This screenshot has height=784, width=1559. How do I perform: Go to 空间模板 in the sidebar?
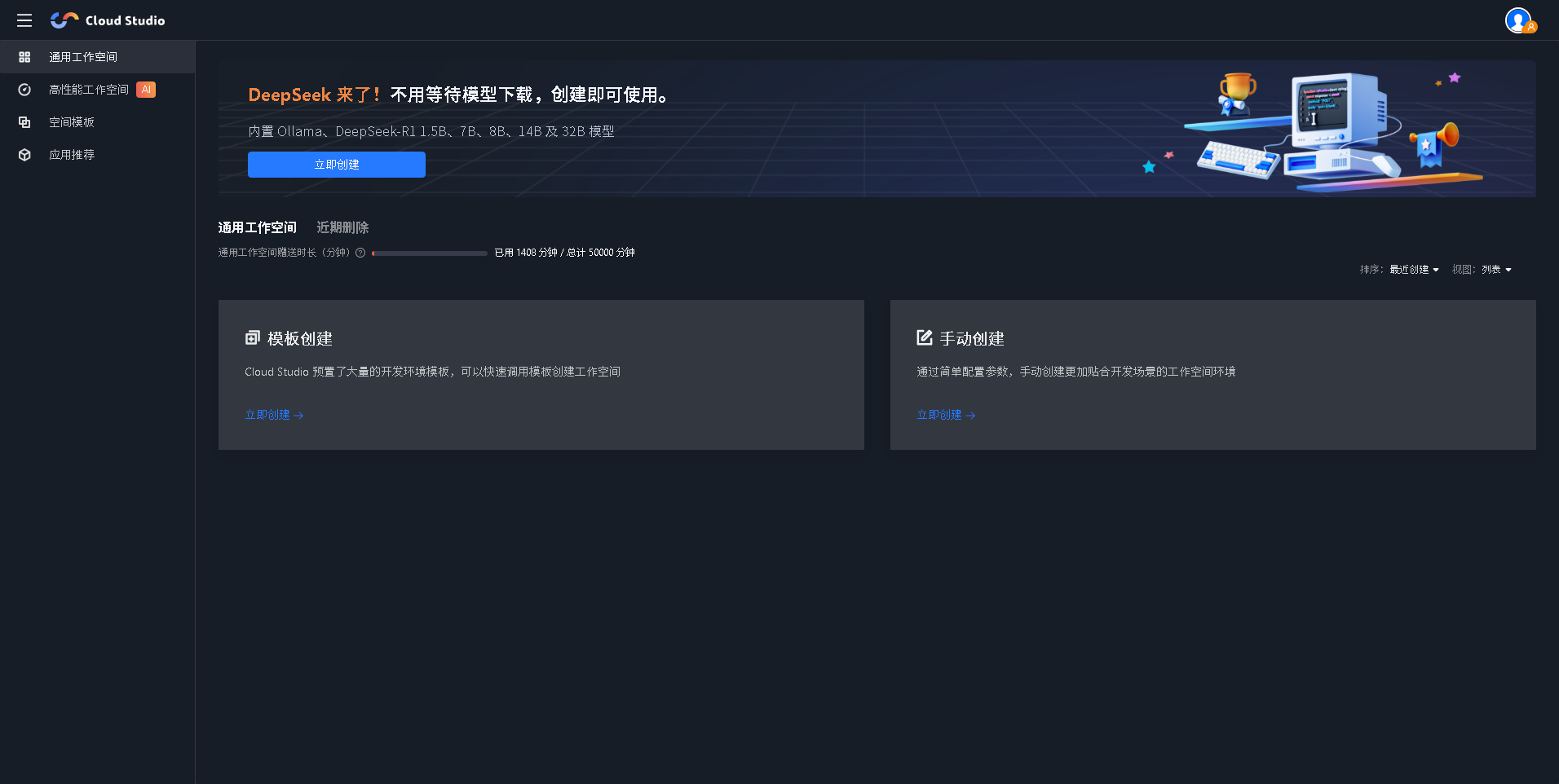[98, 122]
